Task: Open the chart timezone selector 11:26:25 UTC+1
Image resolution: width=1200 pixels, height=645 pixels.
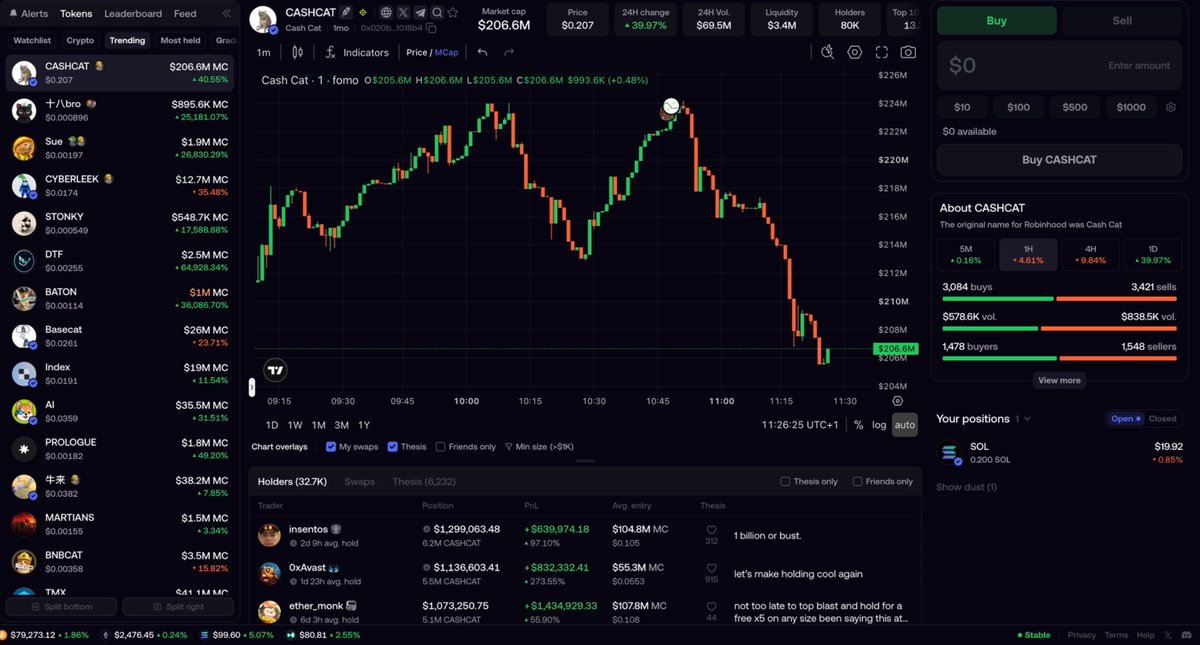Action: (x=800, y=424)
